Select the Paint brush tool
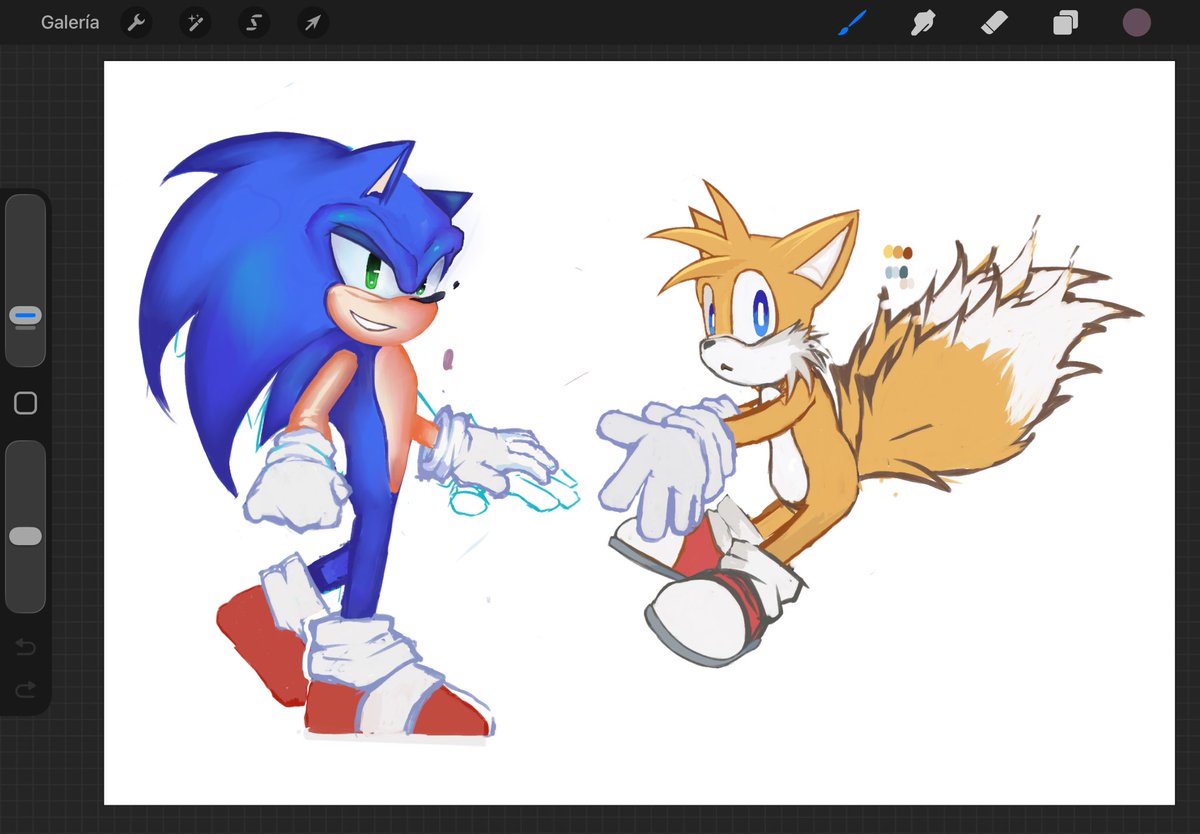This screenshot has height=834, width=1200. [852, 22]
